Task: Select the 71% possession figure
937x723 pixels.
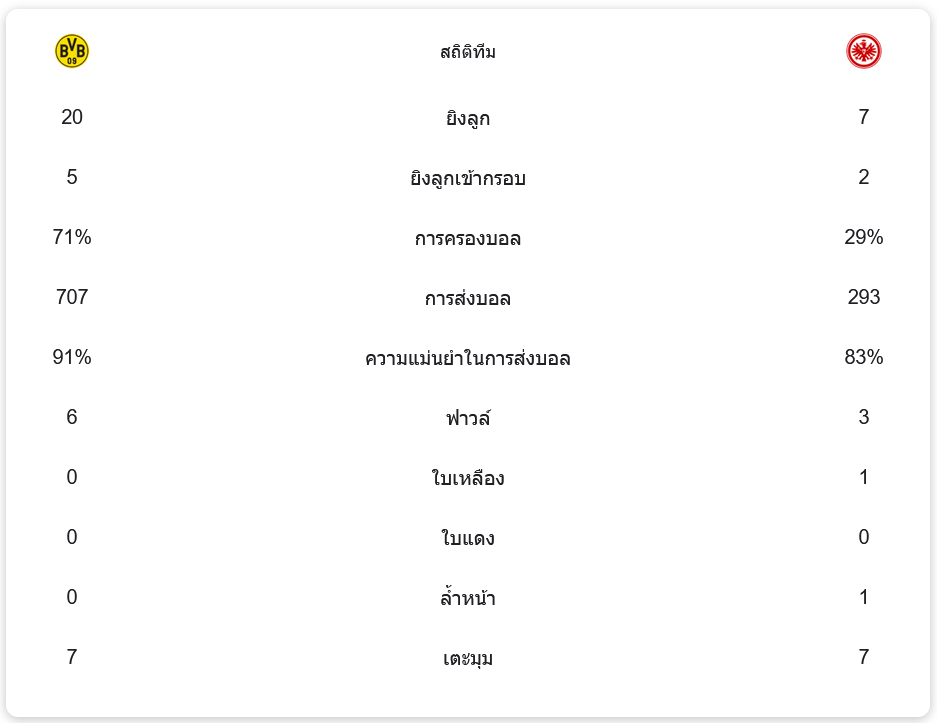Action: point(72,237)
